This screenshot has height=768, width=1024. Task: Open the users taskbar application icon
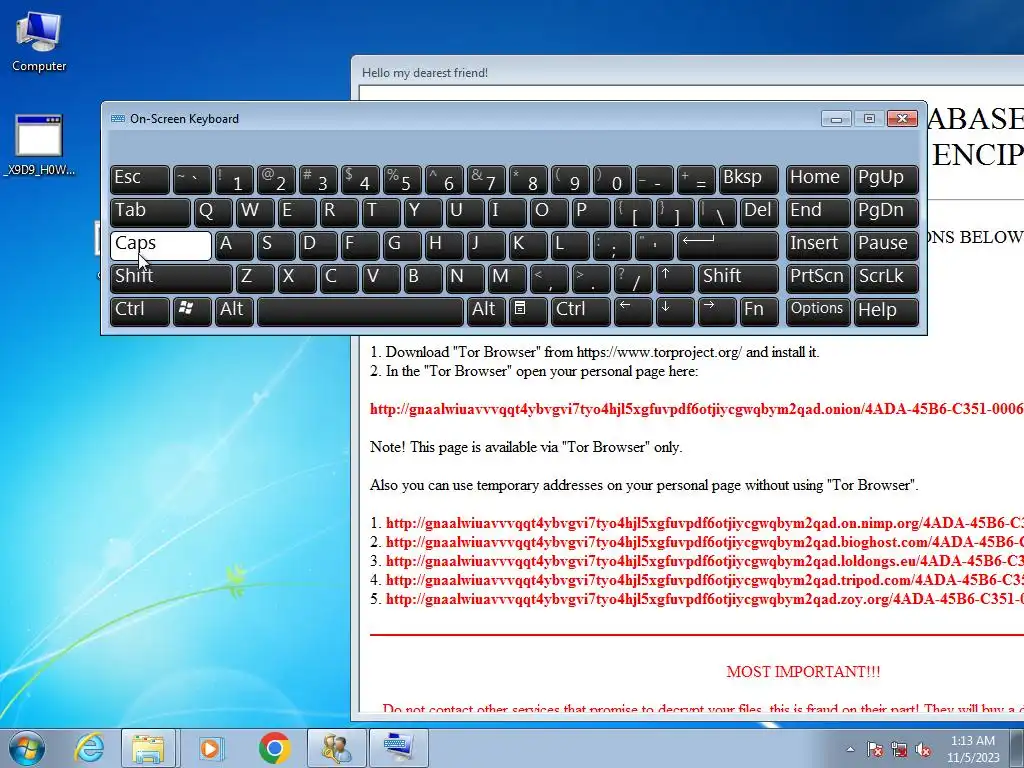point(336,748)
